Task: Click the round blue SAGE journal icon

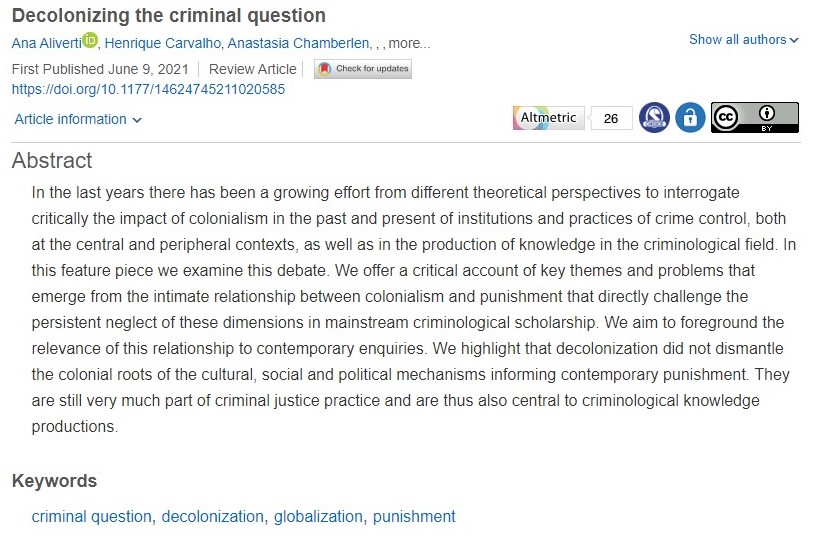Action: coord(654,118)
